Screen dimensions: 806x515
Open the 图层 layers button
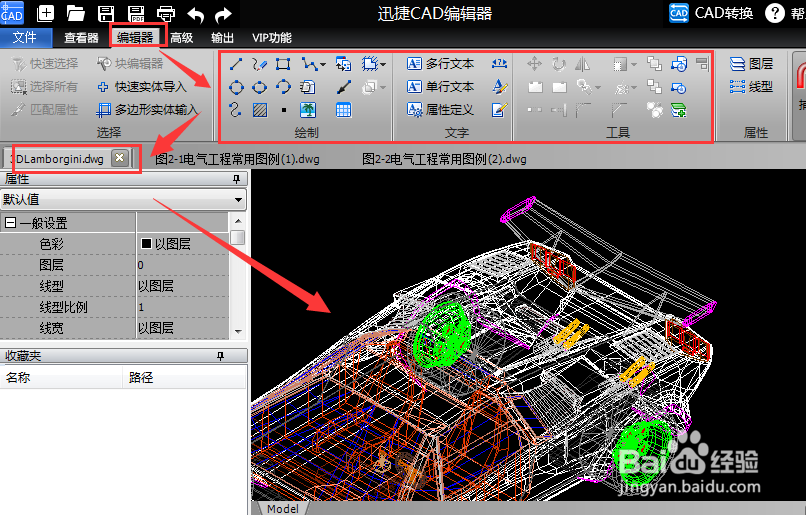tap(751, 64)
